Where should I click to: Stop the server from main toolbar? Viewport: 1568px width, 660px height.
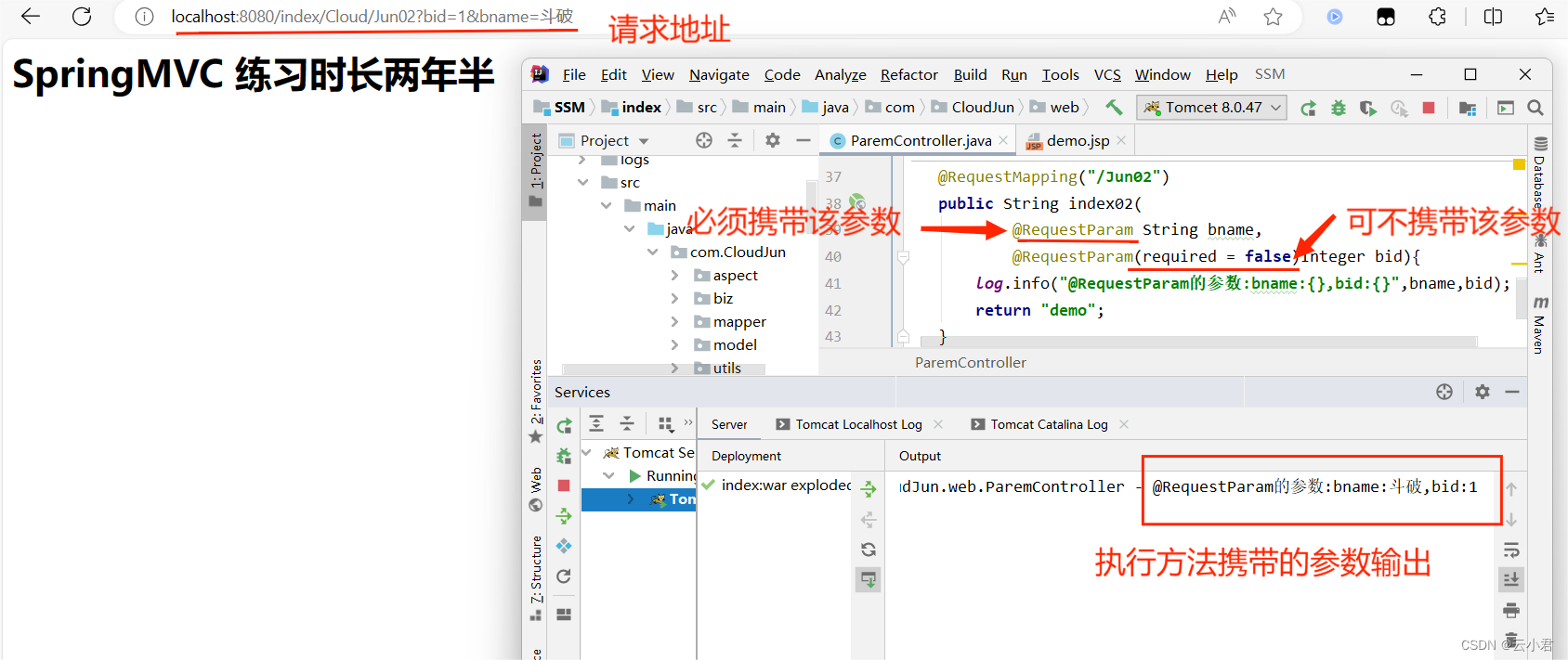click(x=1429, y=108)
